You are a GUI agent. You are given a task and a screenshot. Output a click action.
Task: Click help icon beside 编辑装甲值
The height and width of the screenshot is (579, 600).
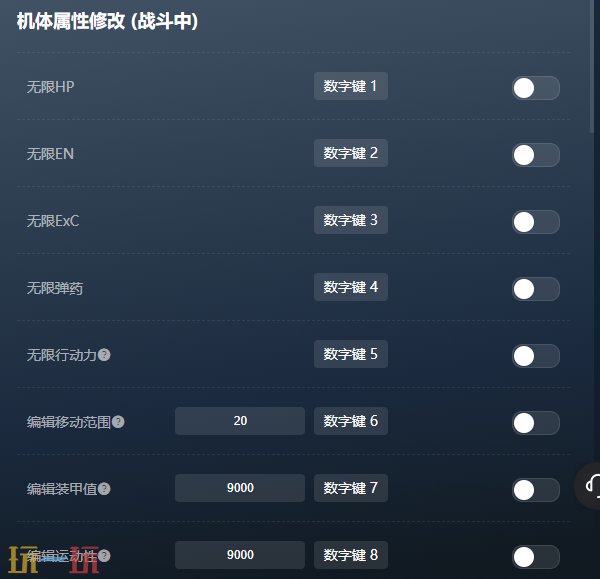click(x=104, y=489)
